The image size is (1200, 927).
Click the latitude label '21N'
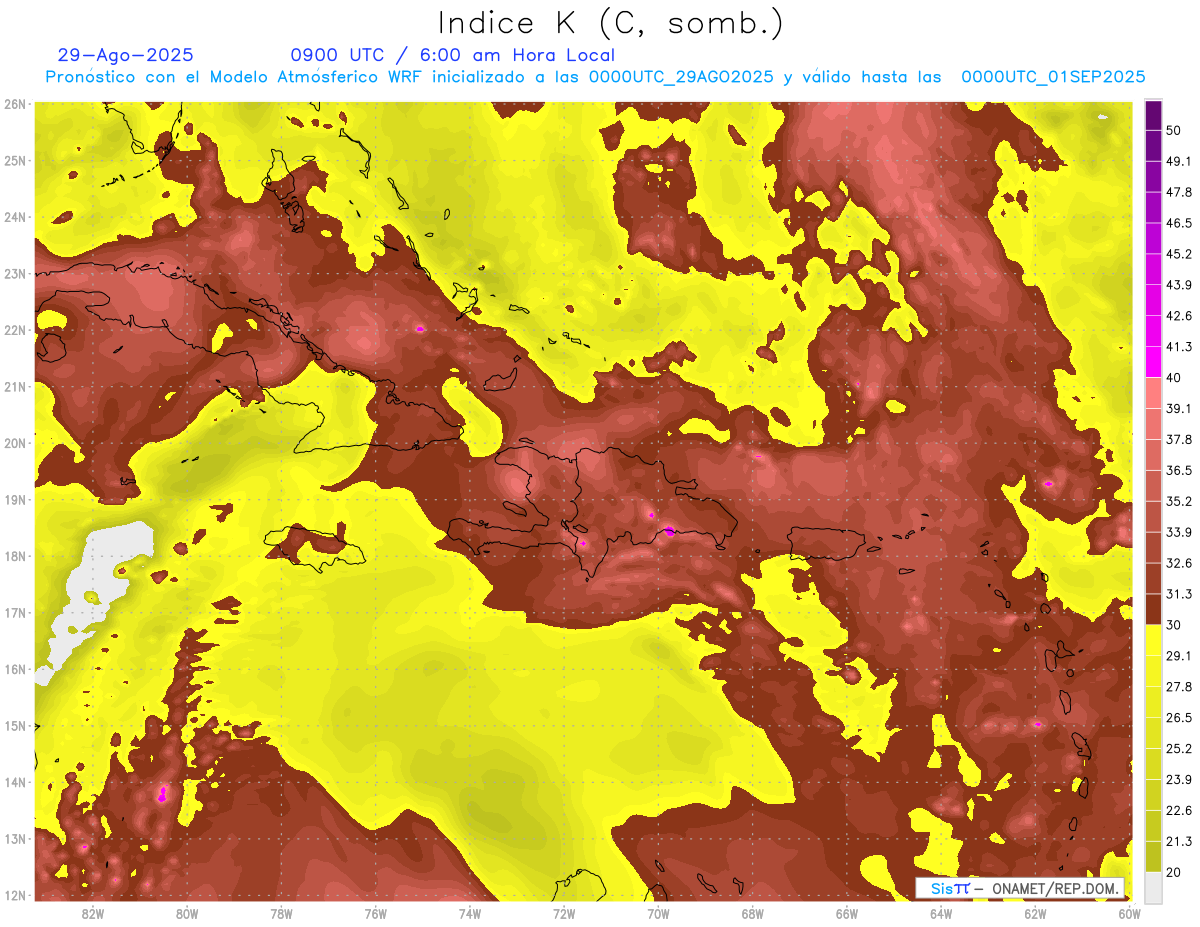click(x=15, y=387)
